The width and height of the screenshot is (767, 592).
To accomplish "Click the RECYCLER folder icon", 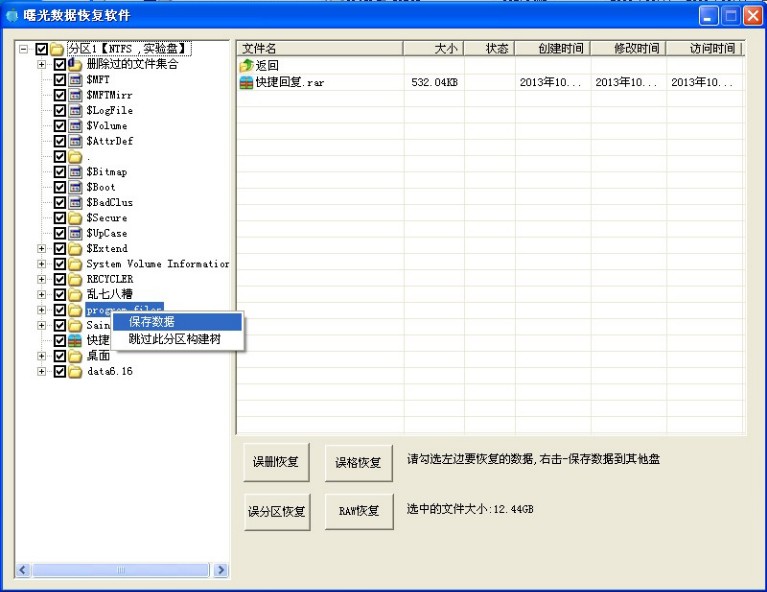I will coord(75,279).
